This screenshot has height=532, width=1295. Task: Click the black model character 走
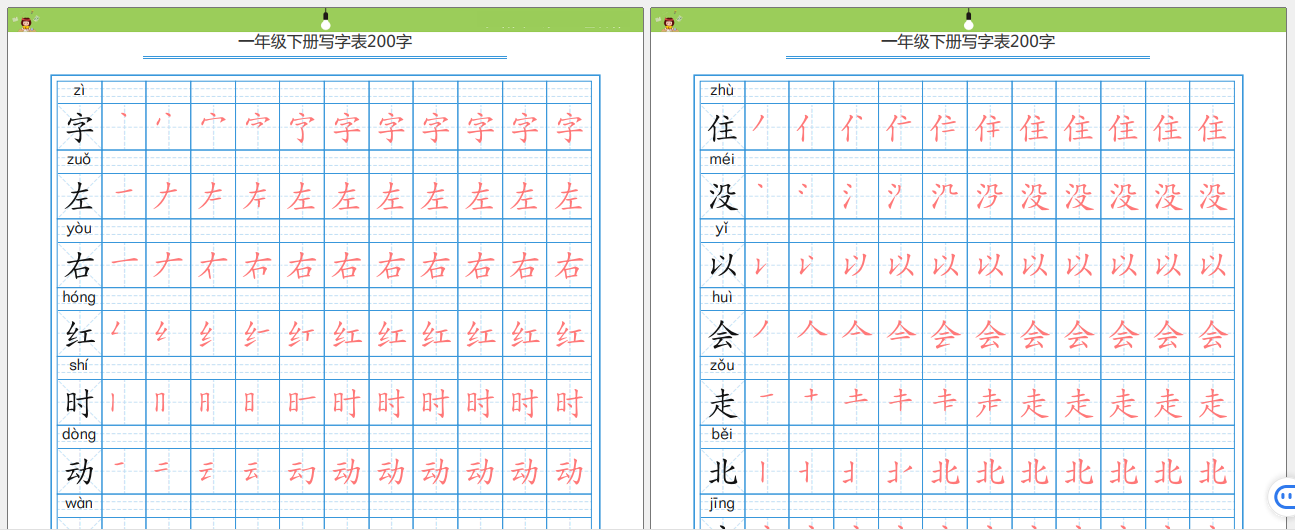pyautogui.click(x=722, y=403)
